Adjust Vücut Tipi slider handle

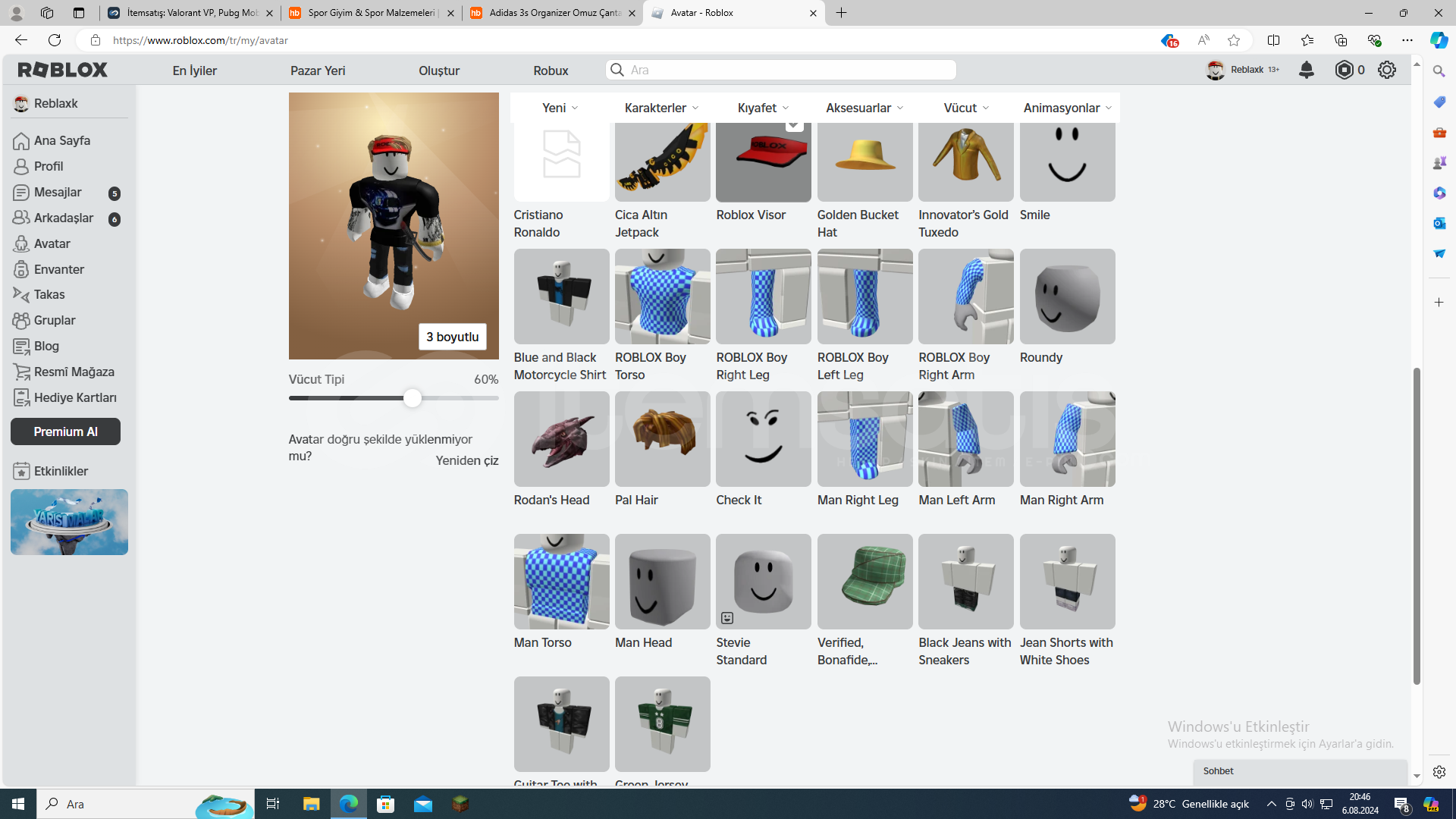pos(412,398)
